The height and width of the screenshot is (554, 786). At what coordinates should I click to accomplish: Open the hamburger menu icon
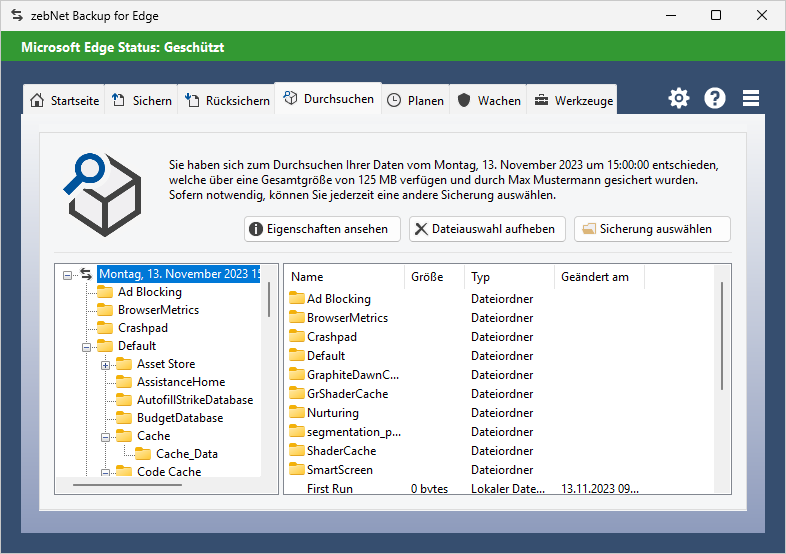coord(751,98)
